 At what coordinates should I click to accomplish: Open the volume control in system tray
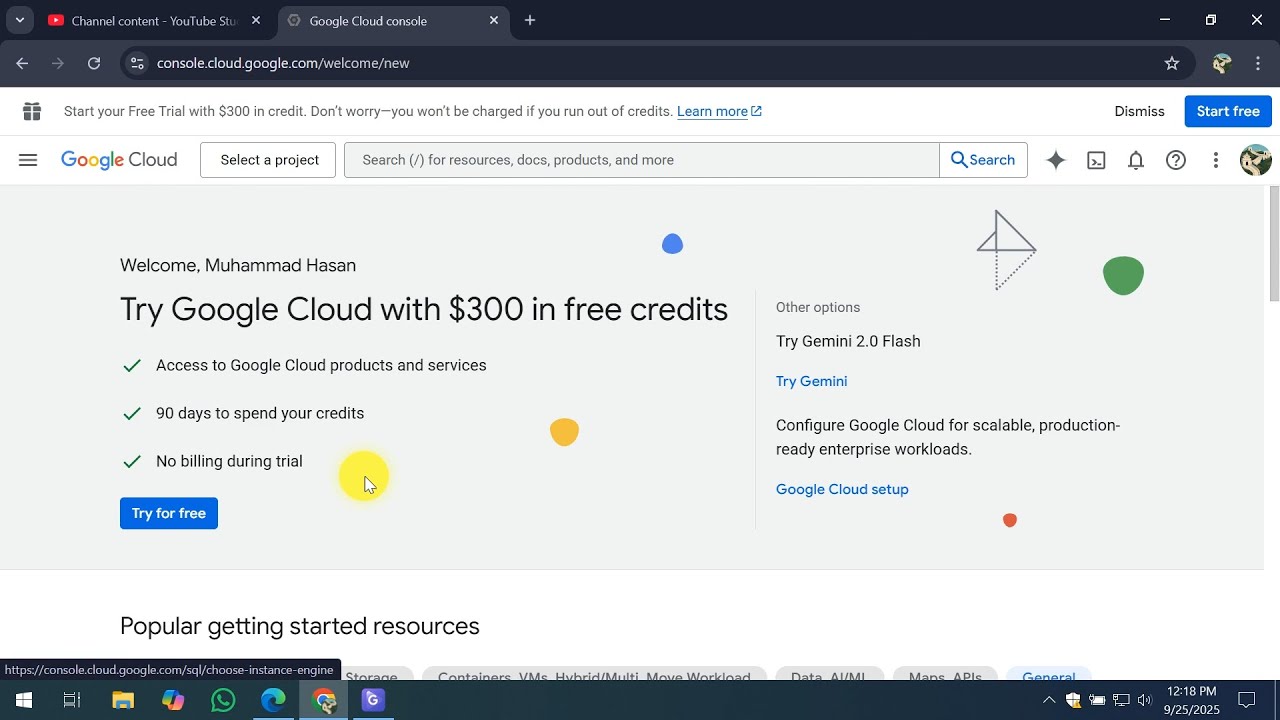[x=1145, y=700]
